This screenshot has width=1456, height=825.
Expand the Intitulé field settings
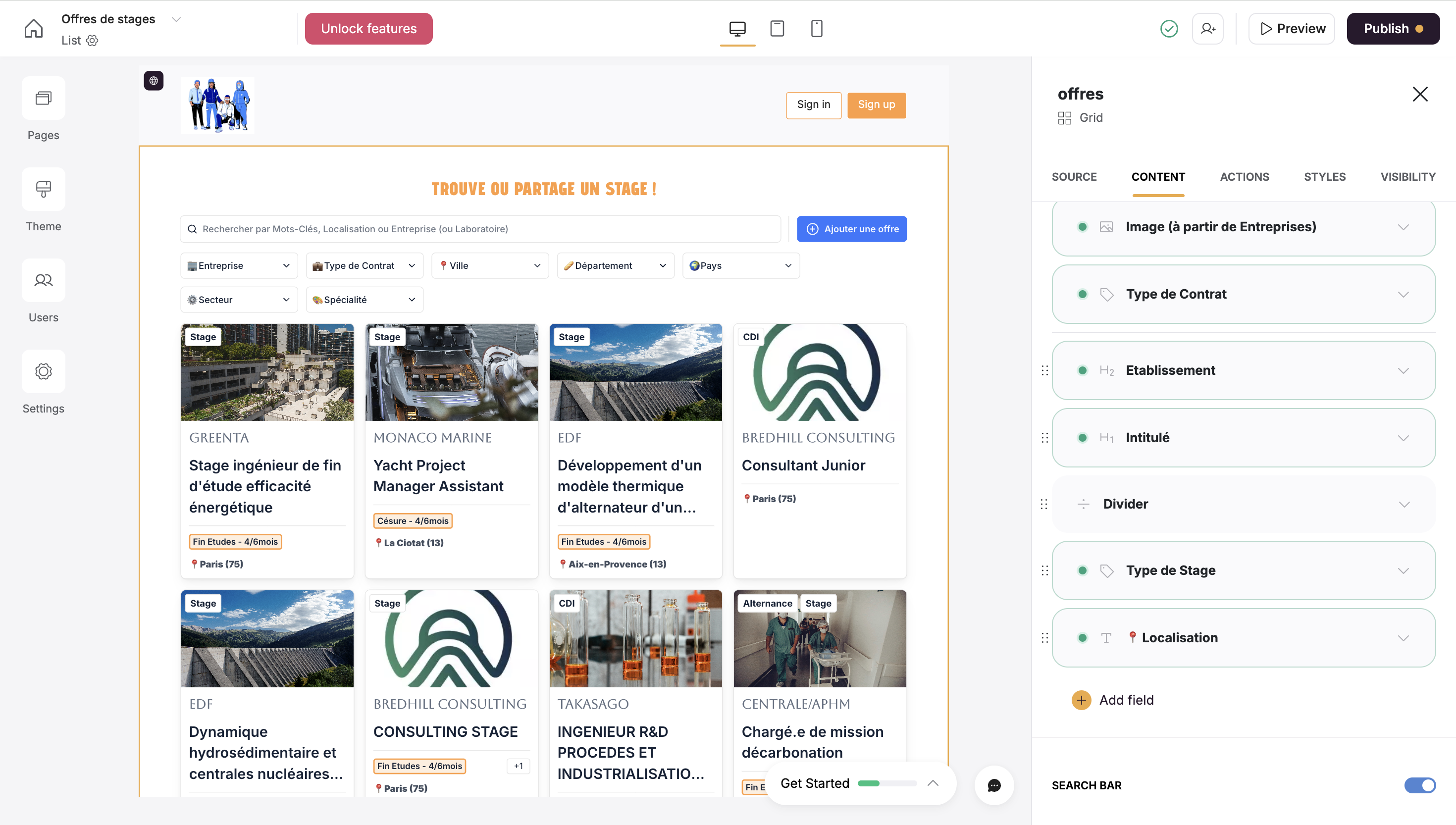(1403, 438)
